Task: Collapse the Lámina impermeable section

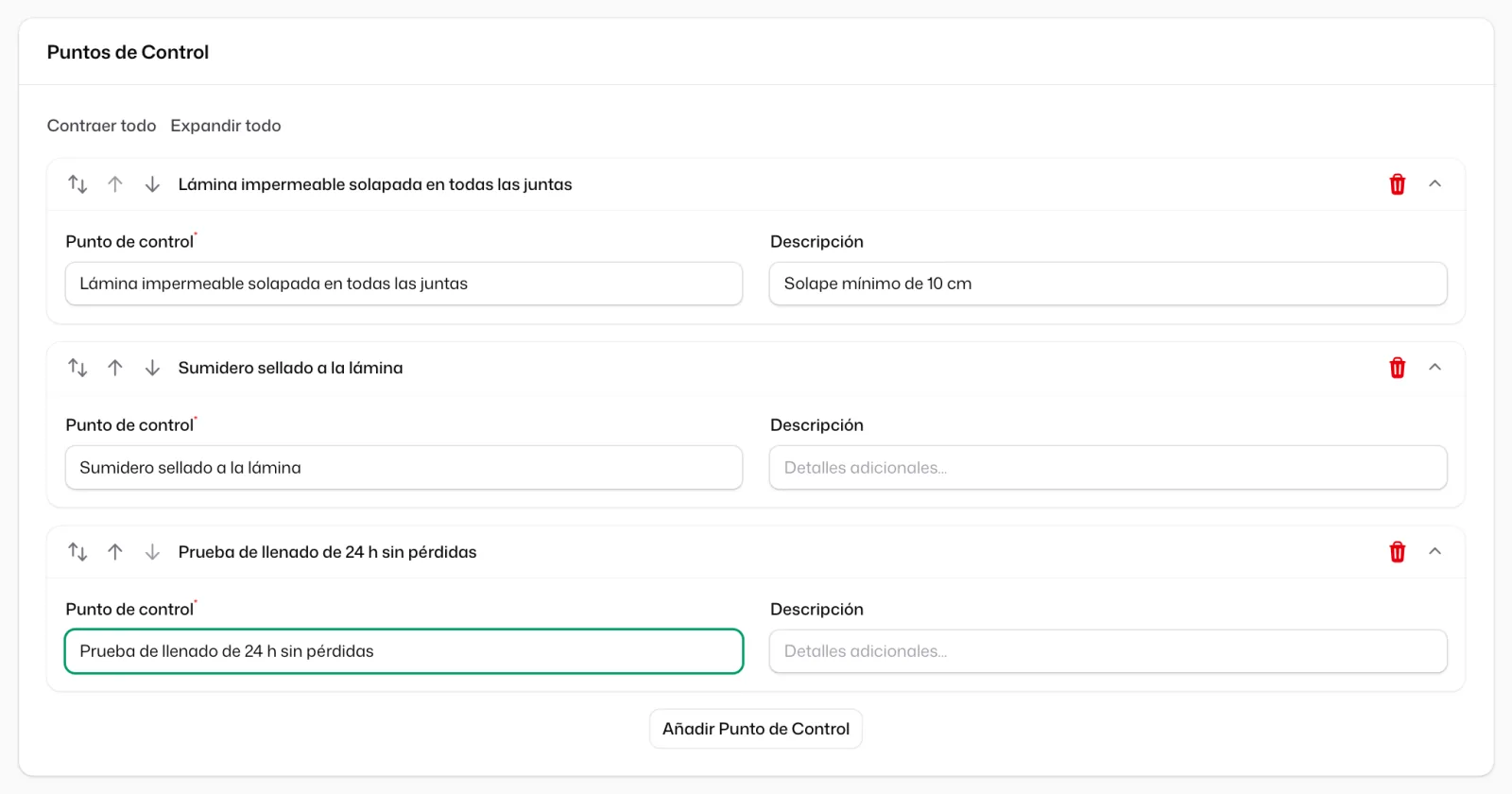Action: click(1435, 184)
